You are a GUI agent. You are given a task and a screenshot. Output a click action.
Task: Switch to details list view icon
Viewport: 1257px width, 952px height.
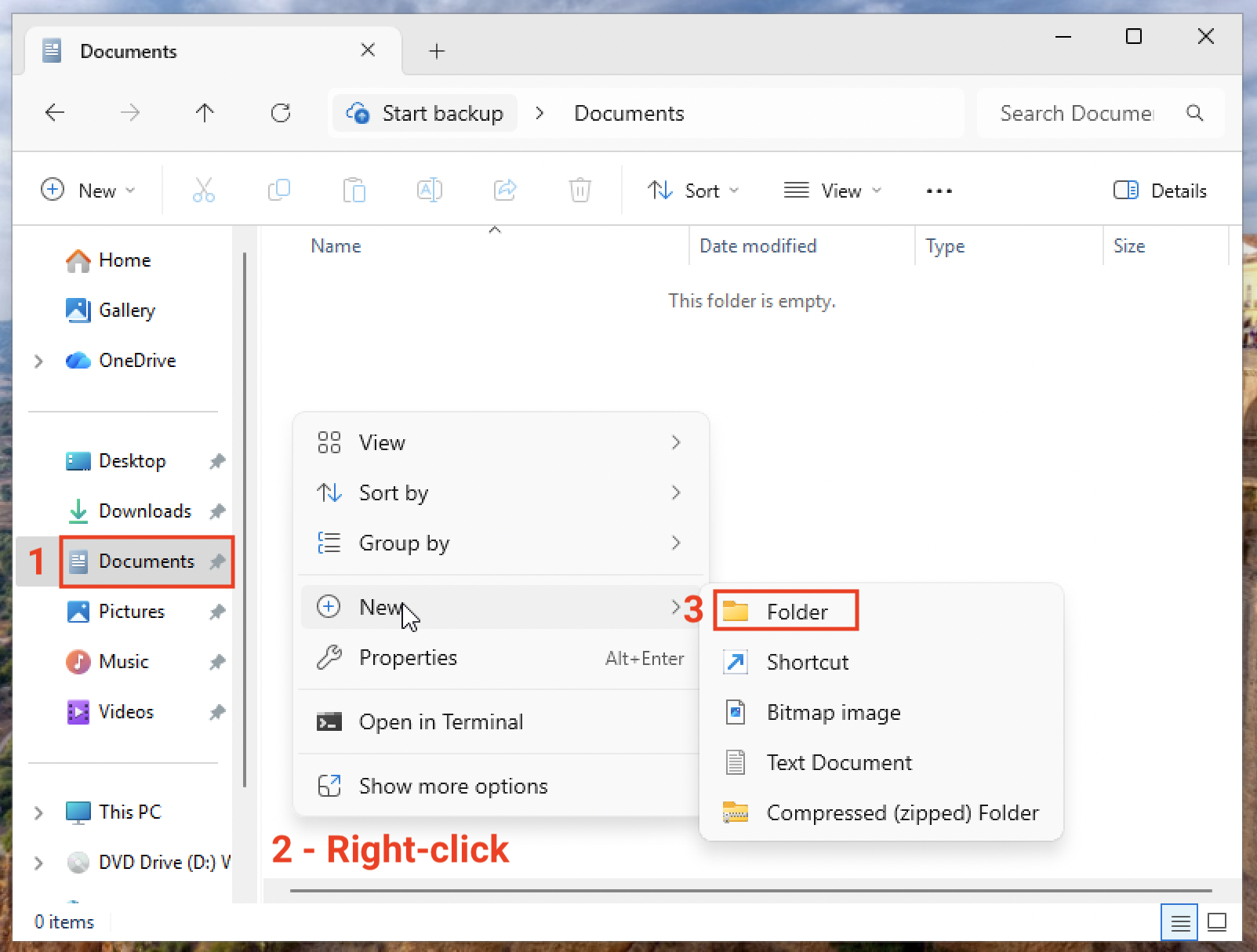coord(1179,922)
